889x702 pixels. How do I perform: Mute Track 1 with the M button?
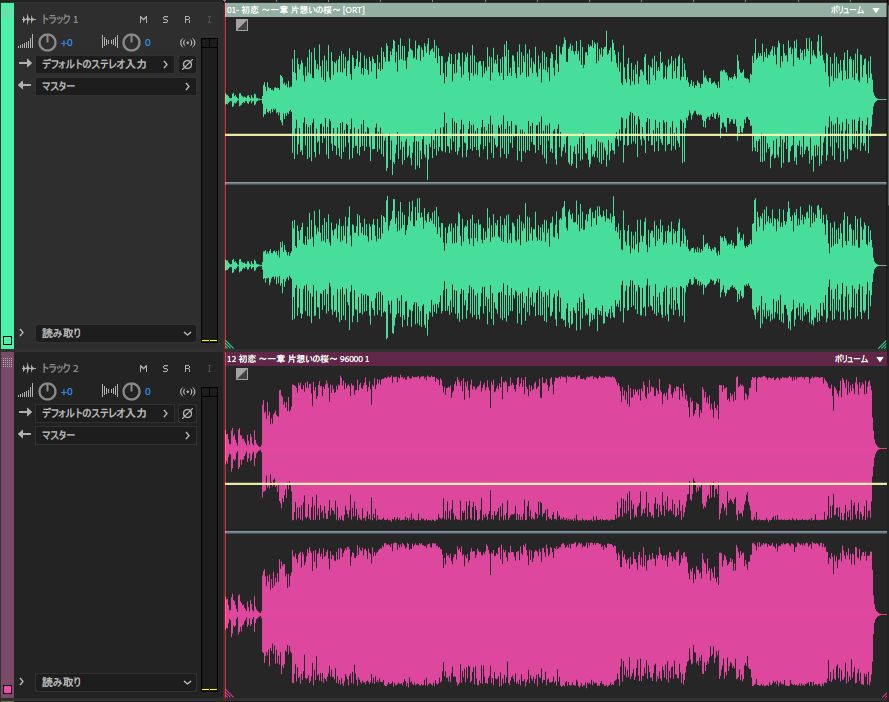[x=143, y=19]
